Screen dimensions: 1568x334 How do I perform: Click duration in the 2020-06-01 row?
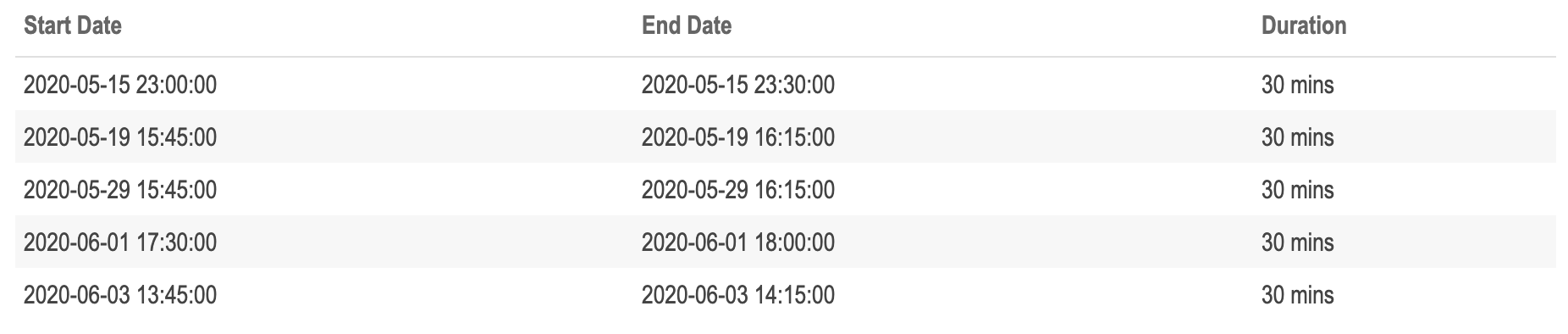(1298, 242)
